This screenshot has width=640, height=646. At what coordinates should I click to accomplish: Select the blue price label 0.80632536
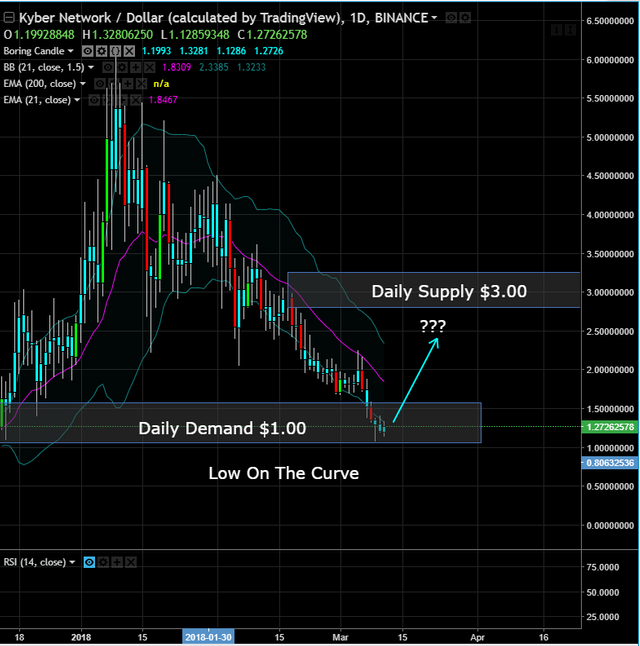click(610, 463)
